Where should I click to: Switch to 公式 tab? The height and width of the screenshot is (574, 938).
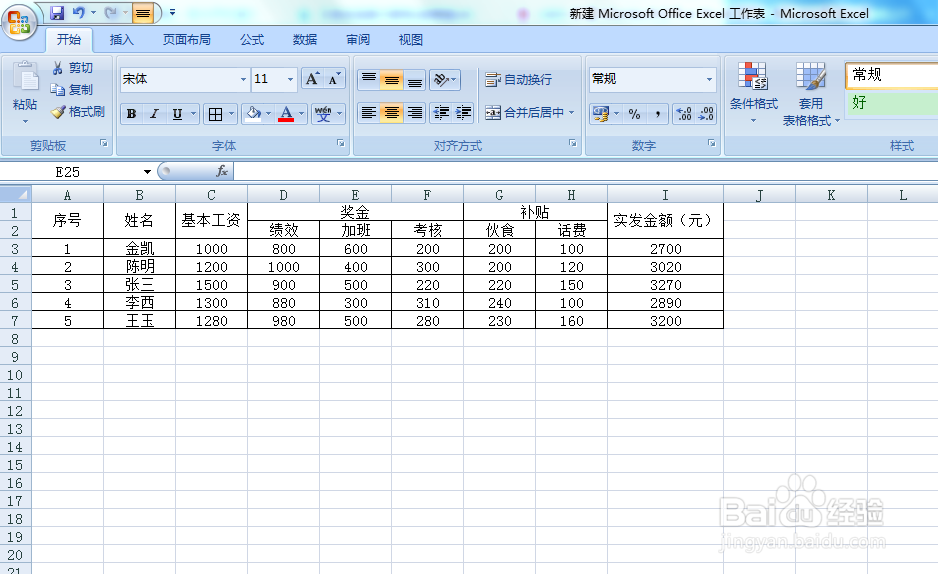coord(252,39)
